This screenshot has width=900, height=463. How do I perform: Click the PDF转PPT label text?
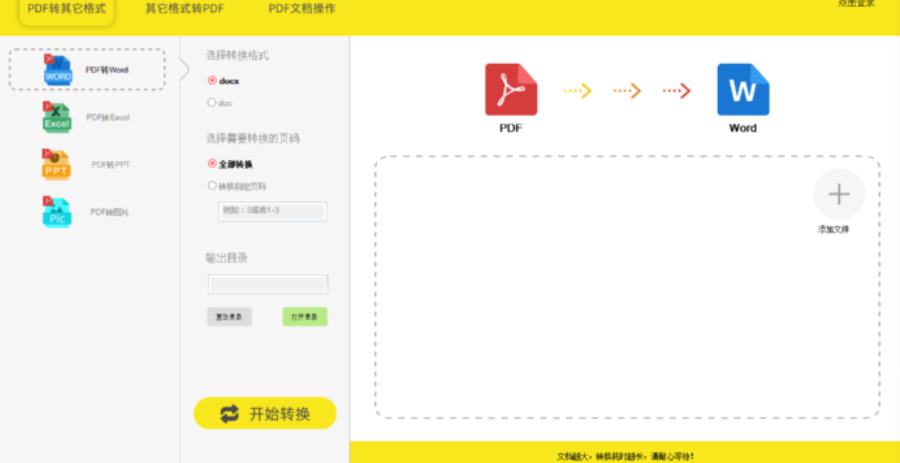click(x=111, y=165)
